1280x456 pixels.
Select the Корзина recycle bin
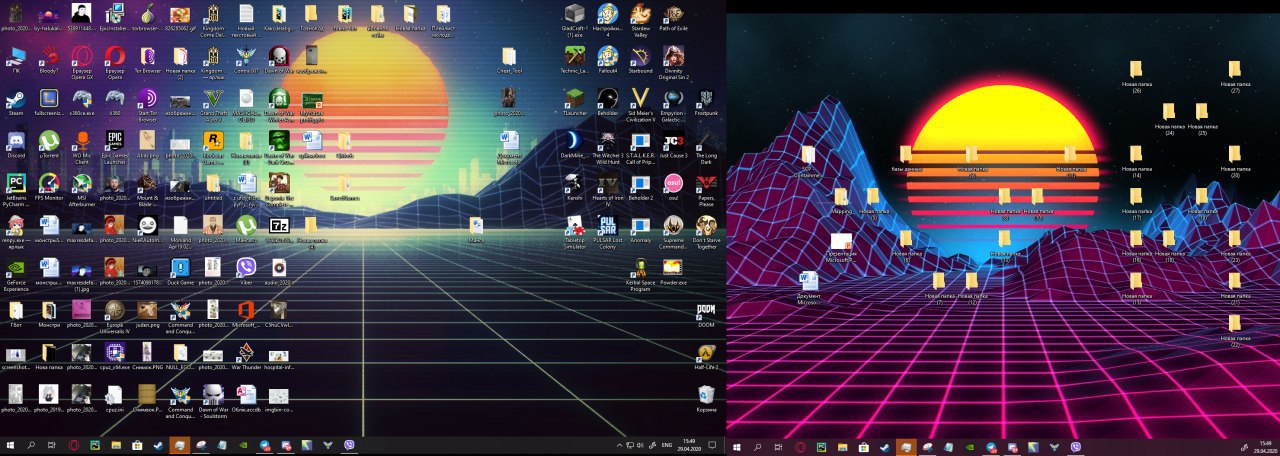(x=706, y=398)
